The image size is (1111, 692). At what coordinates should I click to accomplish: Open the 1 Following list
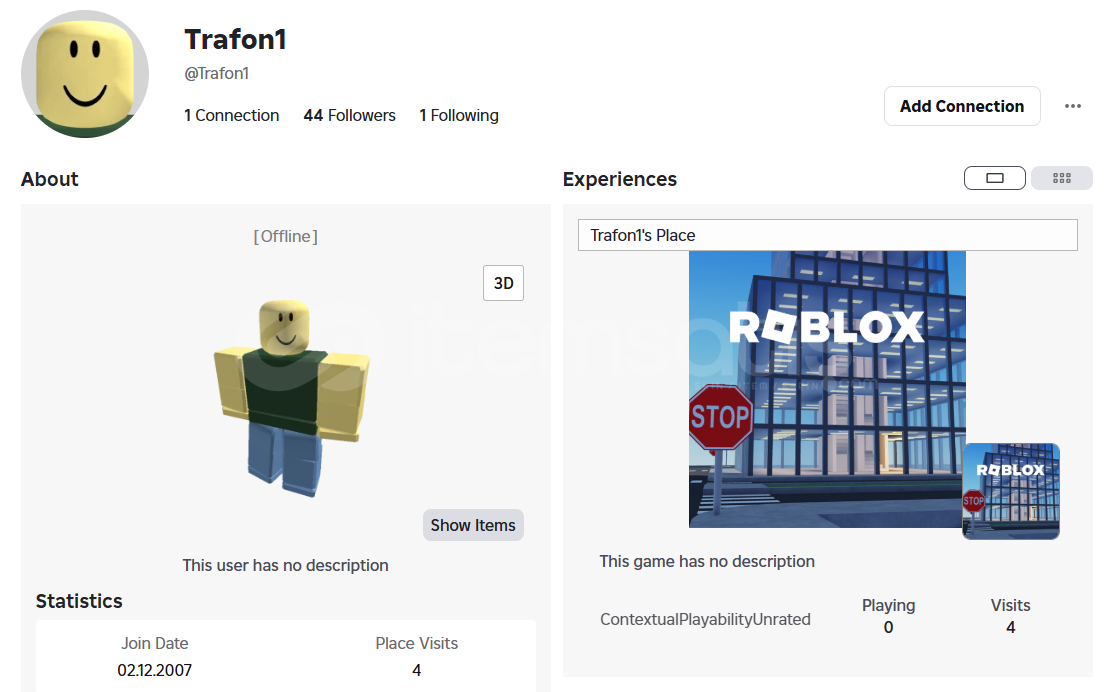click(458, 115)
